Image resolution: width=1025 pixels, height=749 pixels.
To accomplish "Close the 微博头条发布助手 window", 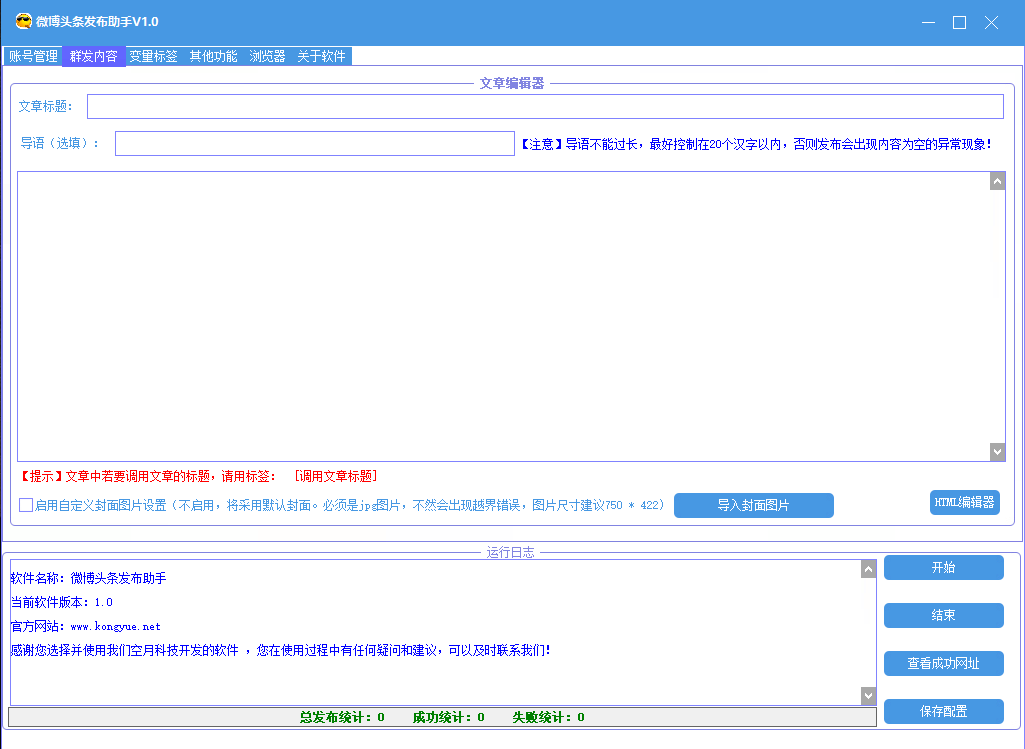I will (x=991, y=22).
